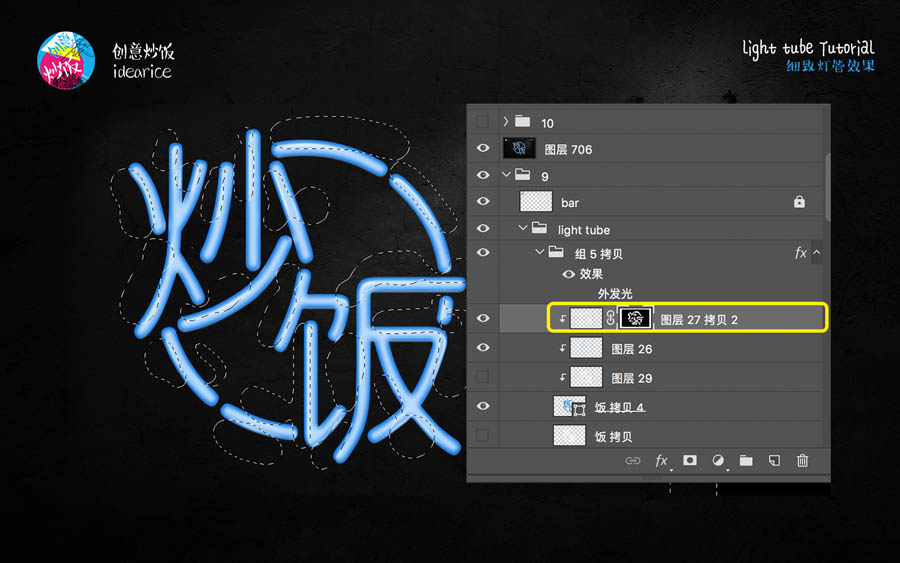Click the mask link icon on 图层 27 拷贝 2
900x563 pixels.
pyautogui.click(x=610, y=318)
